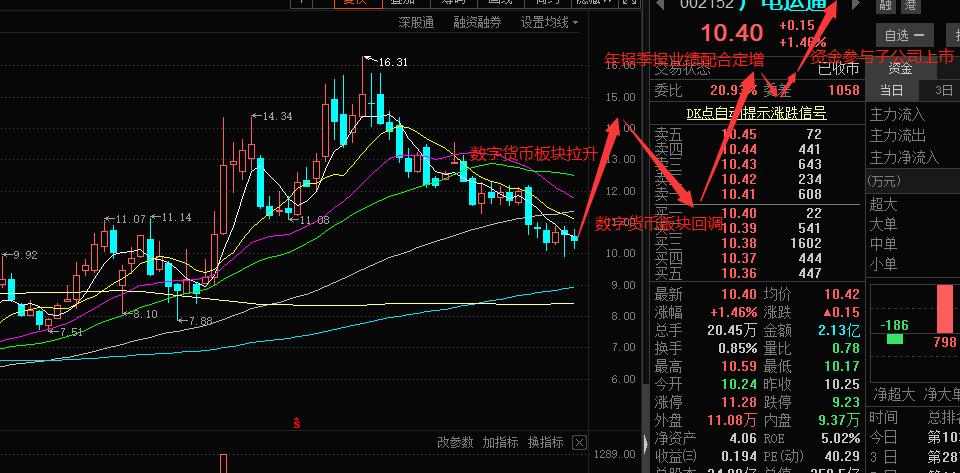This screenshot has height=473, width=960.
Task: Click the 最低 10.17 value
Action: click(842, 367)
